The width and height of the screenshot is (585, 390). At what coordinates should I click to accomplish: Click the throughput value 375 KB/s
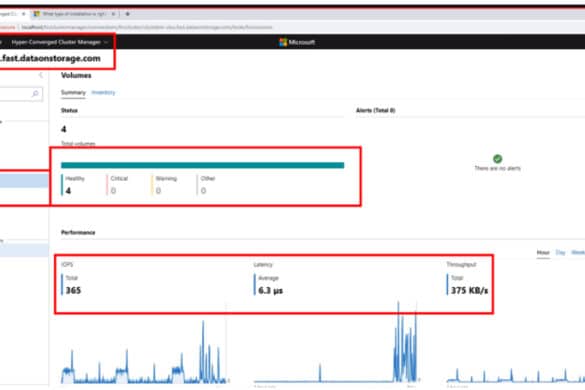(469, 290)
